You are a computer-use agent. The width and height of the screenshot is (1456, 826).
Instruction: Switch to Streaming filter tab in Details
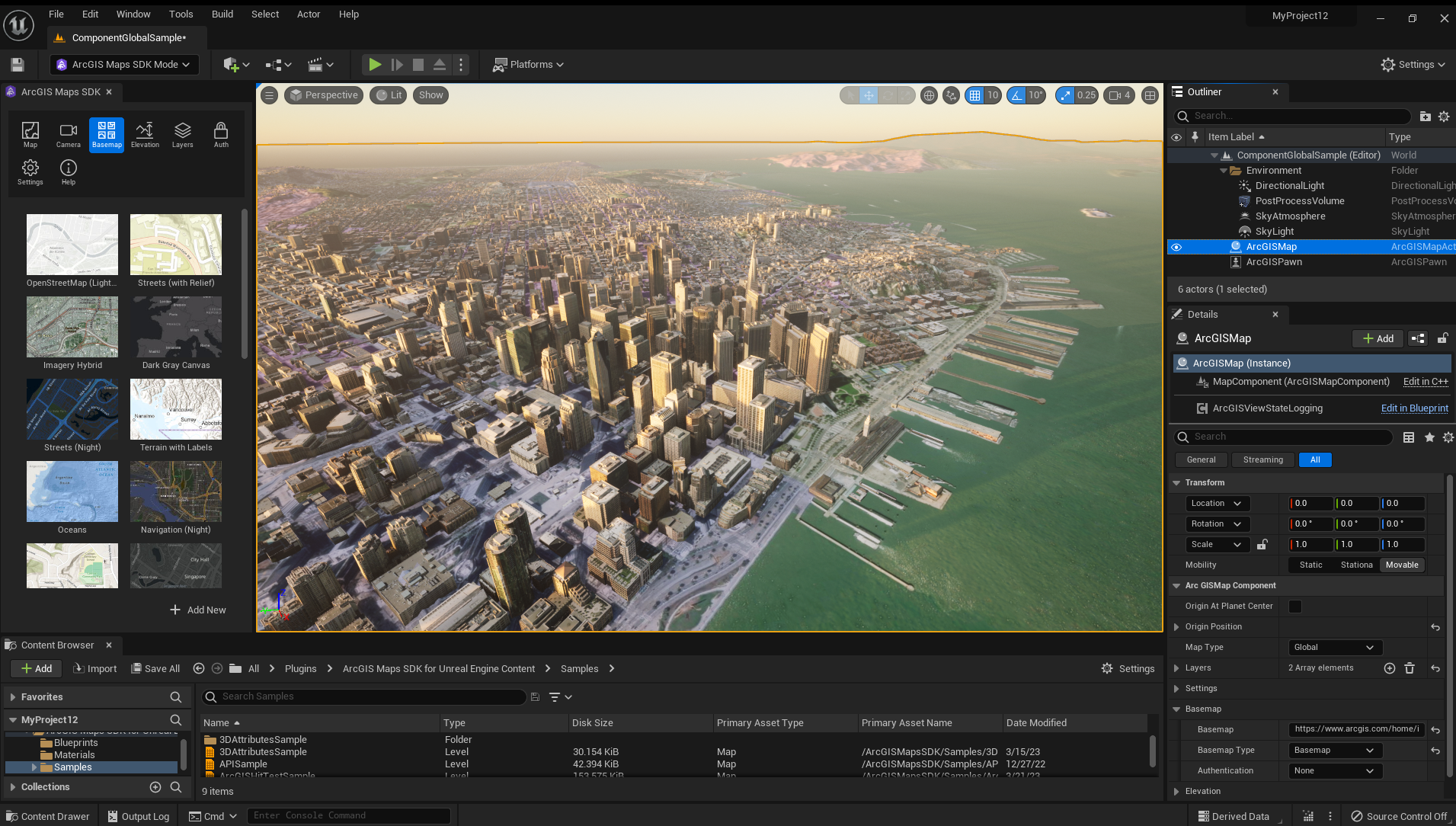1262,460
